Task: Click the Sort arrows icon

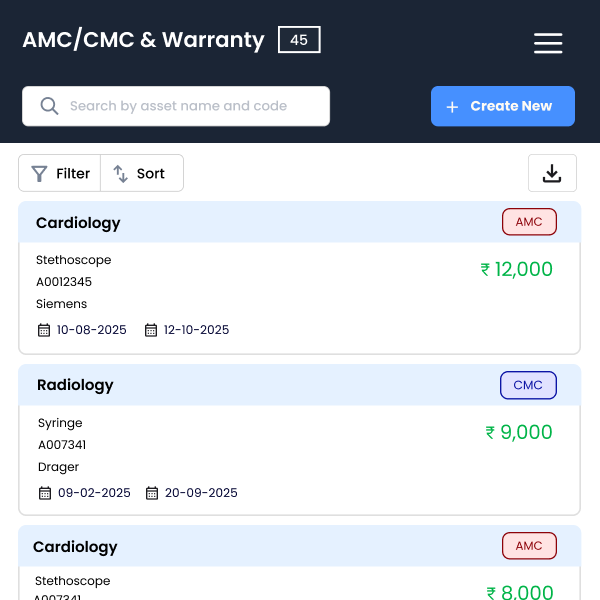Action: (121, 174)
